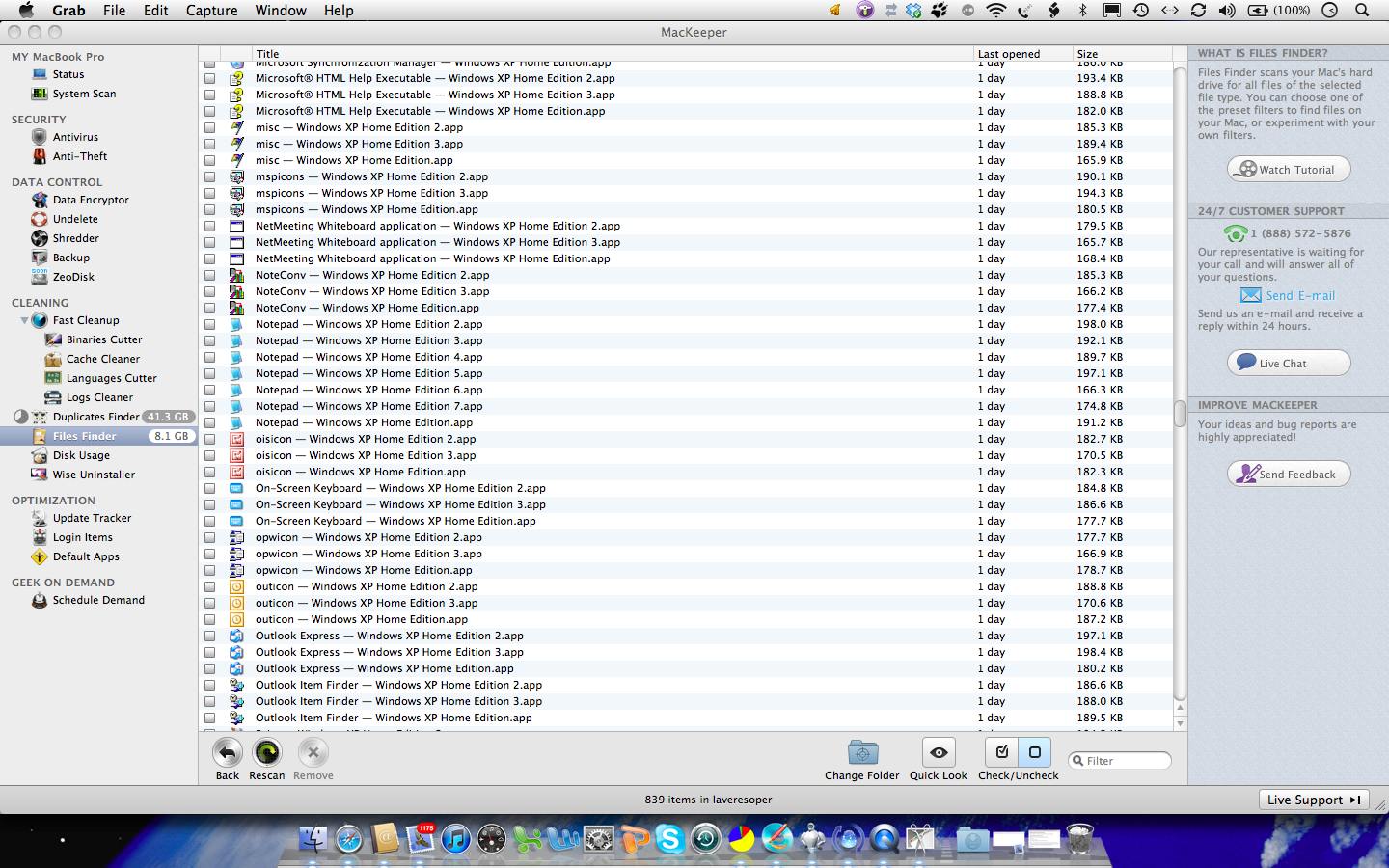The height and width of the screenshot is (868, 1389).
Task: Open Disk Usage in sidebar
Action: pyautogui.click(x=81, y=455)
